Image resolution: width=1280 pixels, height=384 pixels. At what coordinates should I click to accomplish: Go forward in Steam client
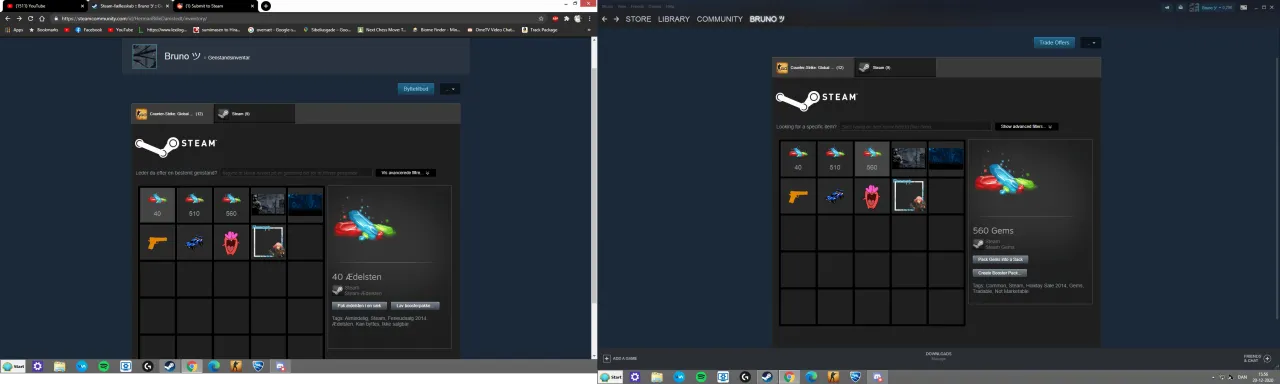[616, 19]
